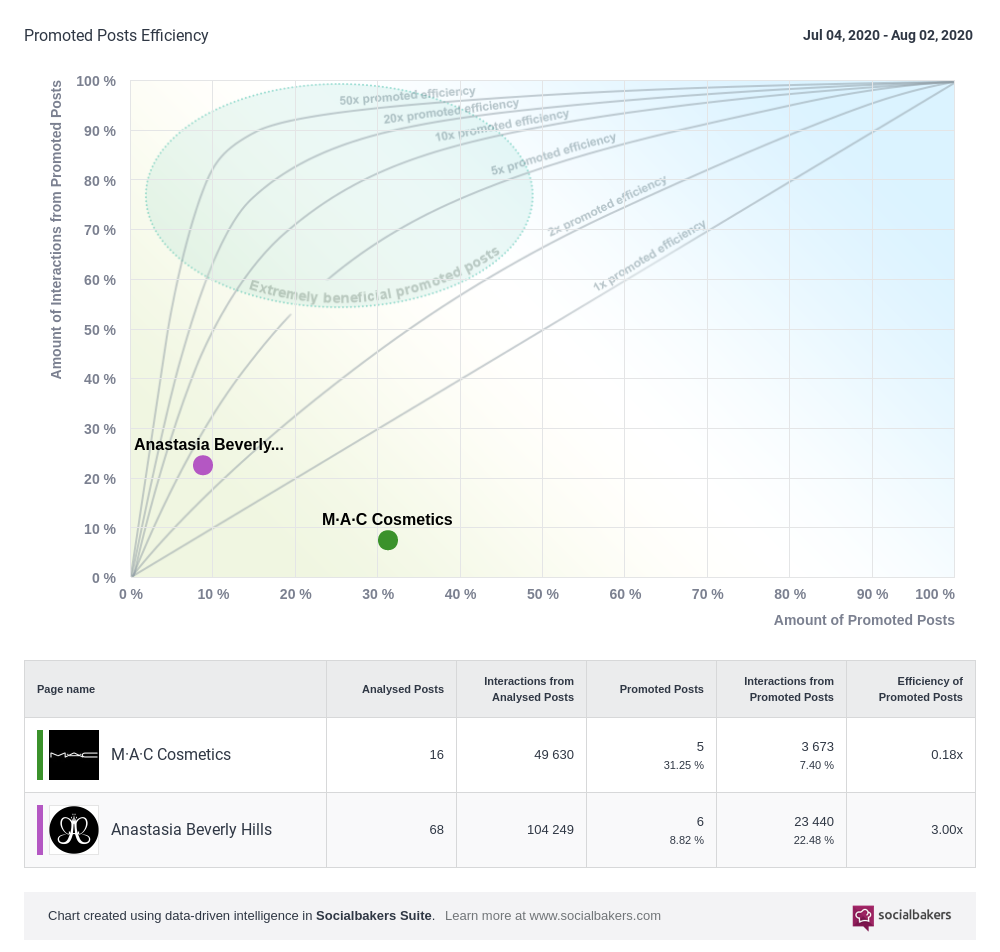Click the Promoted Posts Efficiency title
1000x952 pixels.
(116, 36)
